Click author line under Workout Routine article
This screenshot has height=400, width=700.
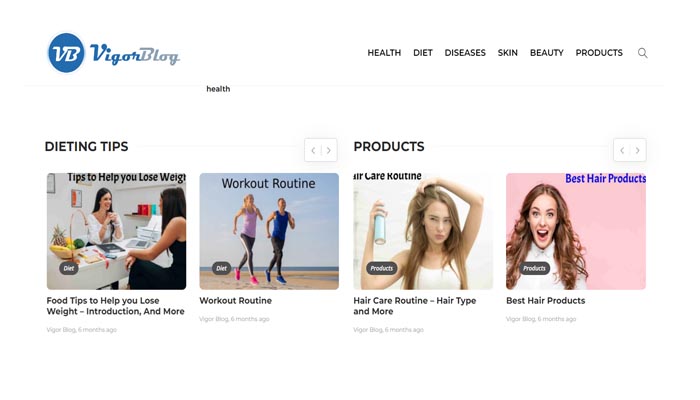coord(234,319)
